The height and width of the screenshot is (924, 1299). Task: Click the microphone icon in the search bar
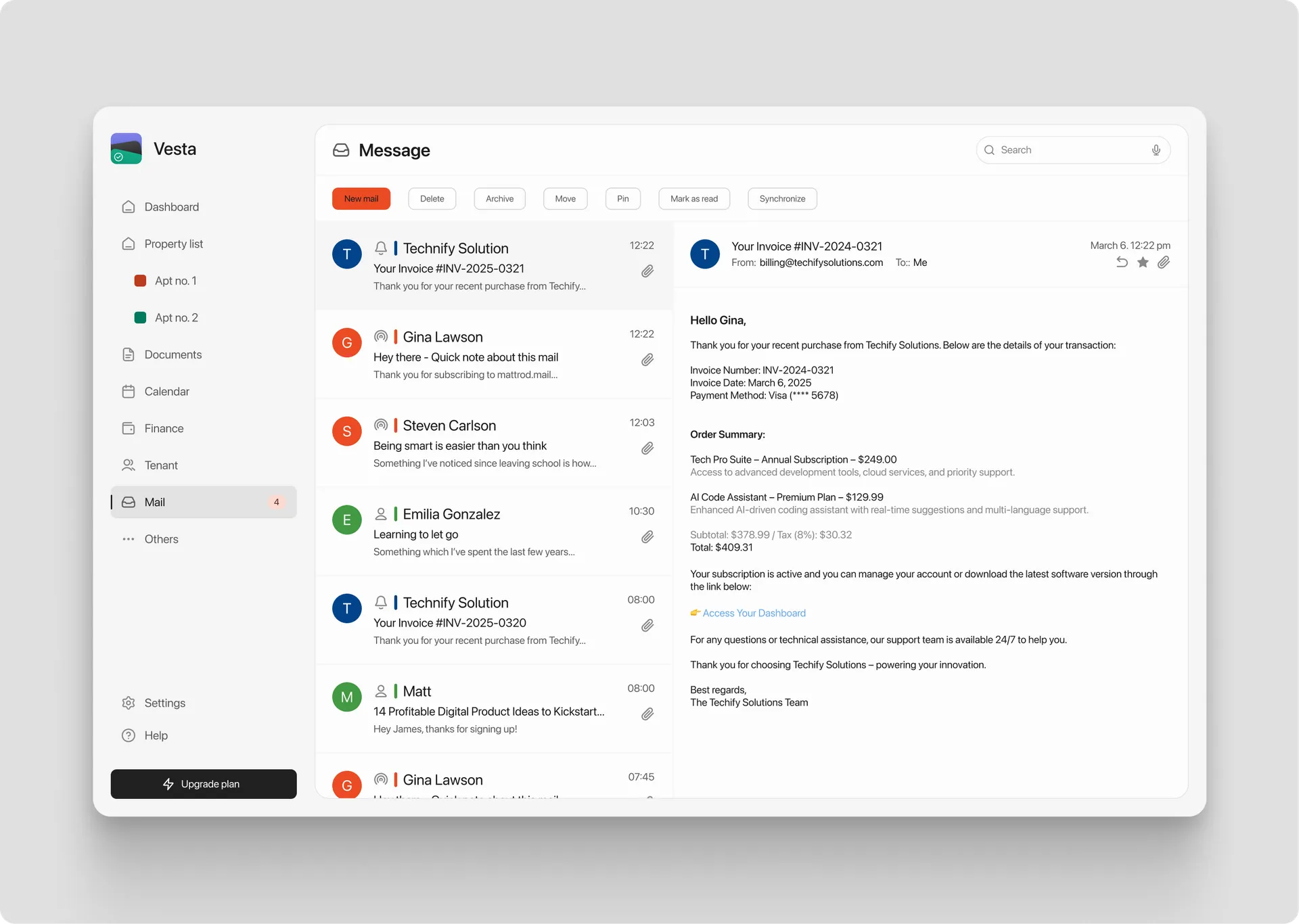1156,150
